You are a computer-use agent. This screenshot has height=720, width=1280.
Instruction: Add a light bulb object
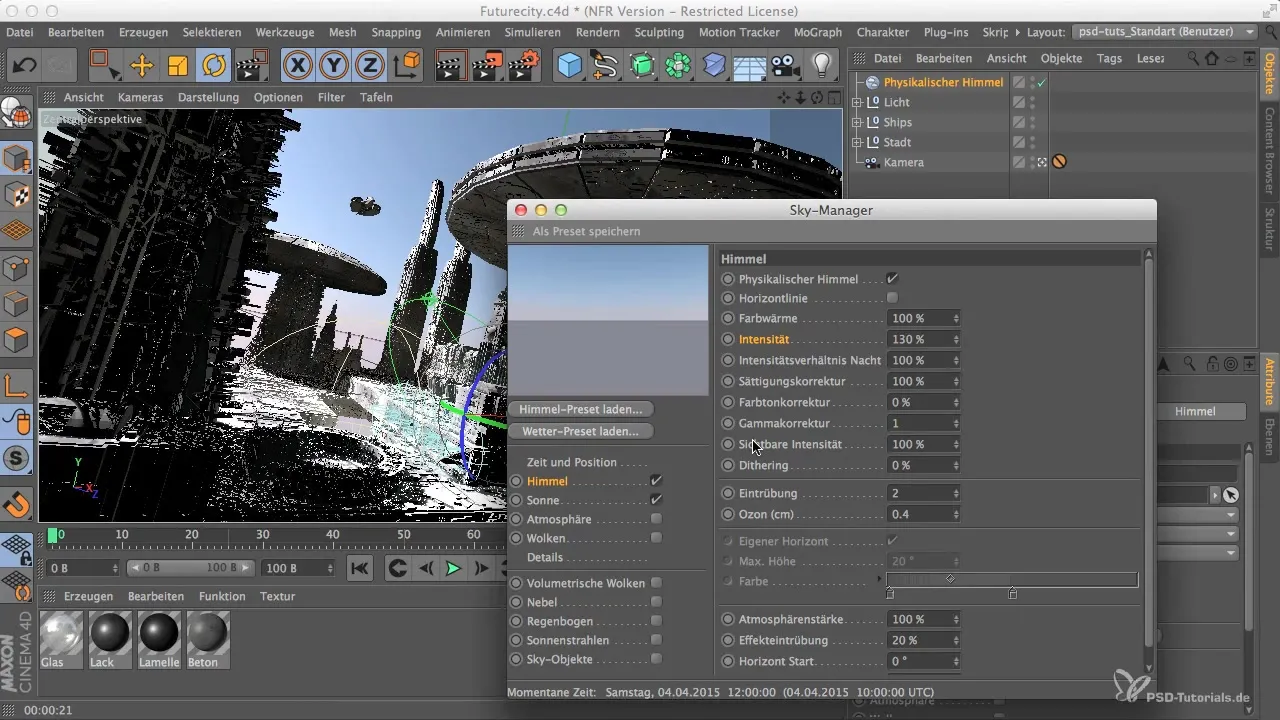(x=822, y=67)
